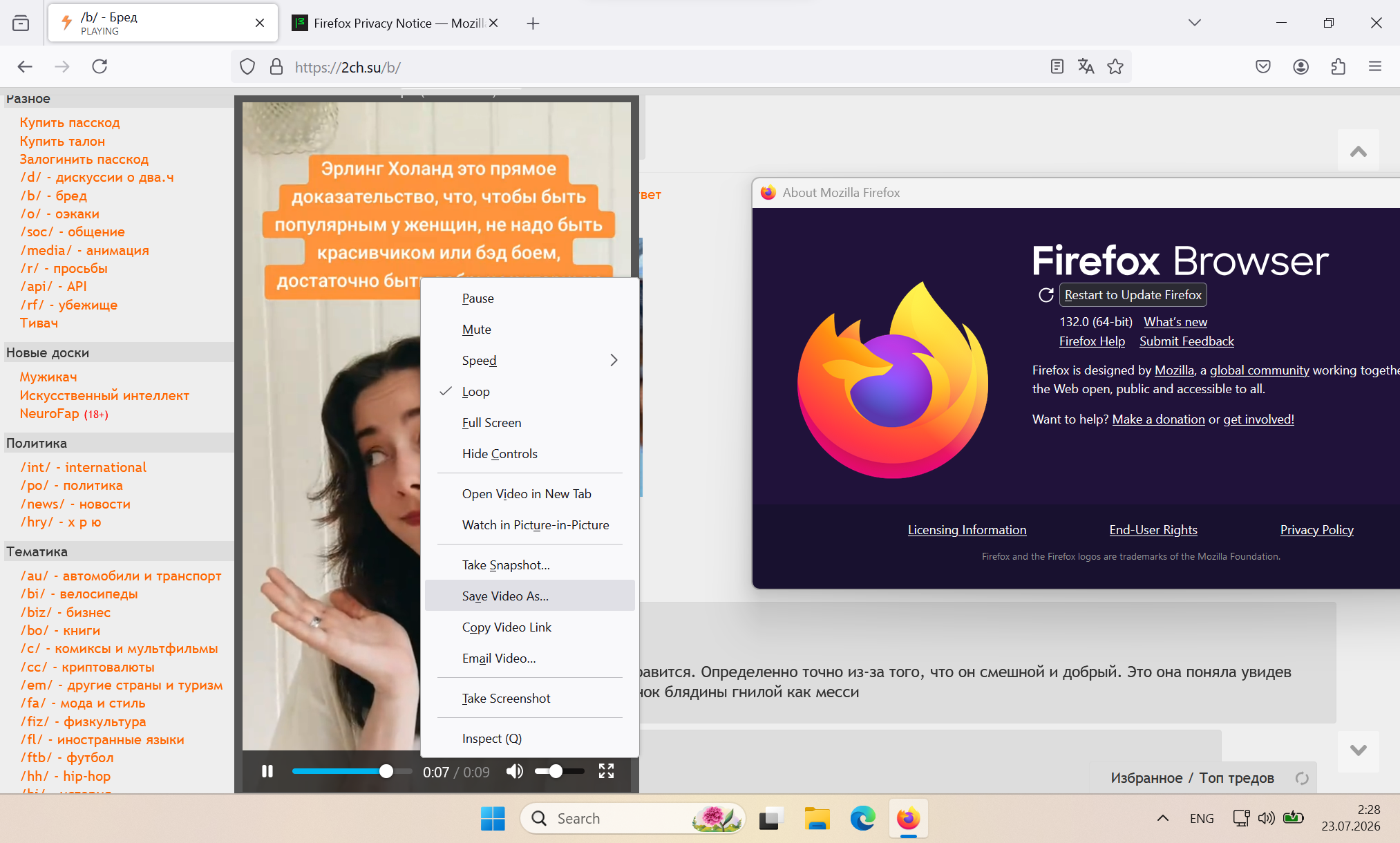Screen dimensions: 1400x843
Task: Open Licensing Information link
Action: click(967, 530)
